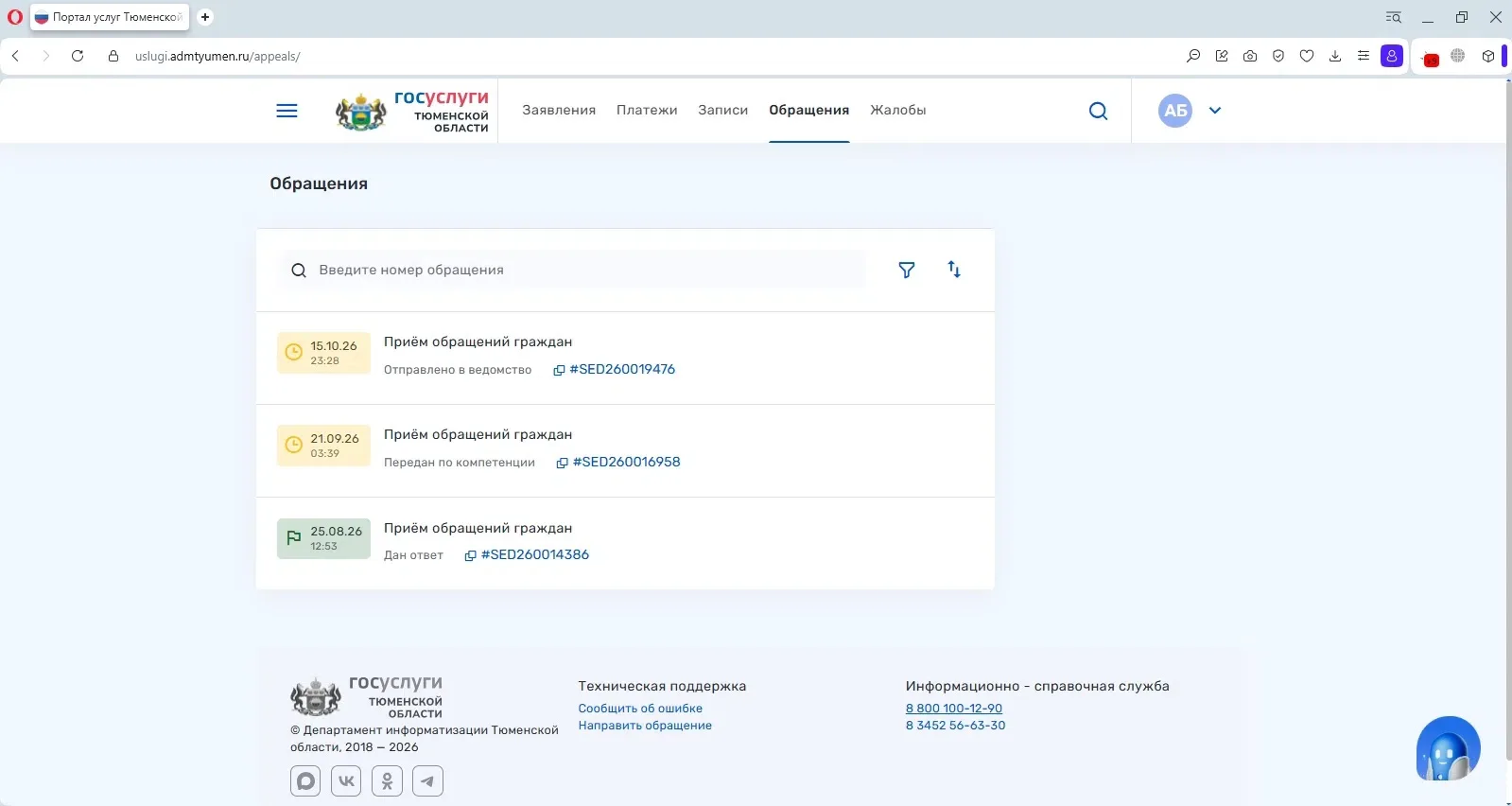Select the appeal dated 15.10.26
Image resolution: width=1512 pixels, height=806 pixels.
coord(625,358)
